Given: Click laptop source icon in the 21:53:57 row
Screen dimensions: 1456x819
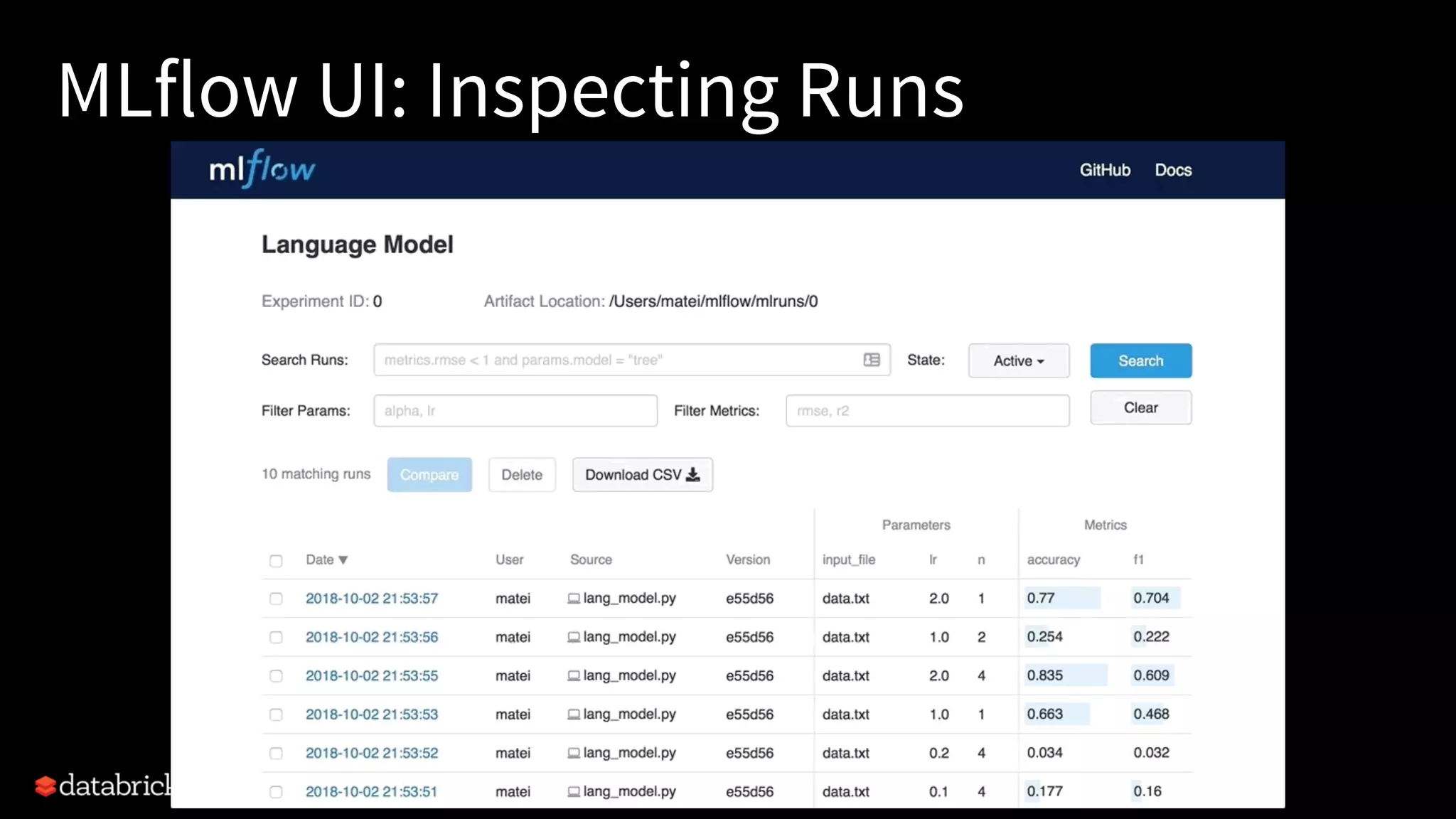Looking at the screenshot, I should [574, 599].
